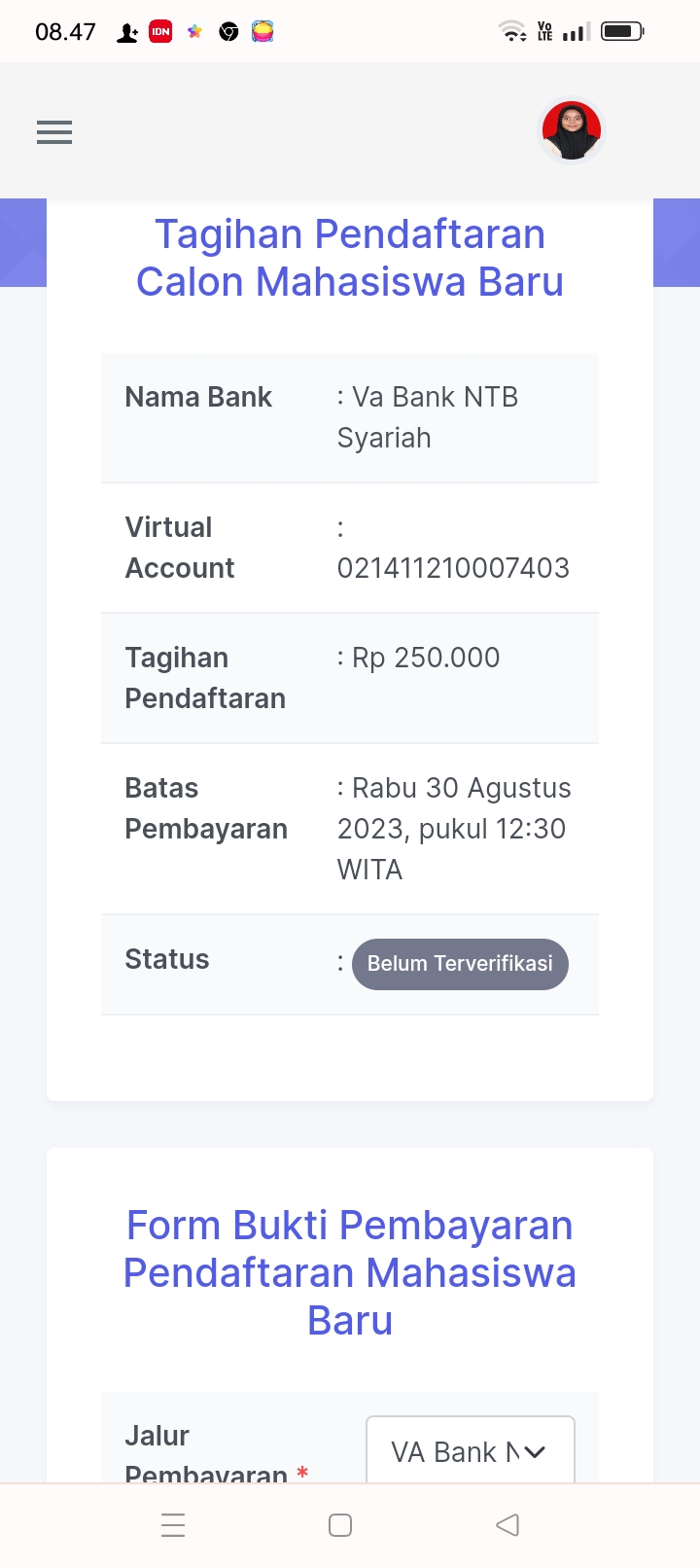This screenshot has width=700, height=1568.
Task: Click the Form Bukti Pembayaran heading
Action: [x=350, y=1272]
